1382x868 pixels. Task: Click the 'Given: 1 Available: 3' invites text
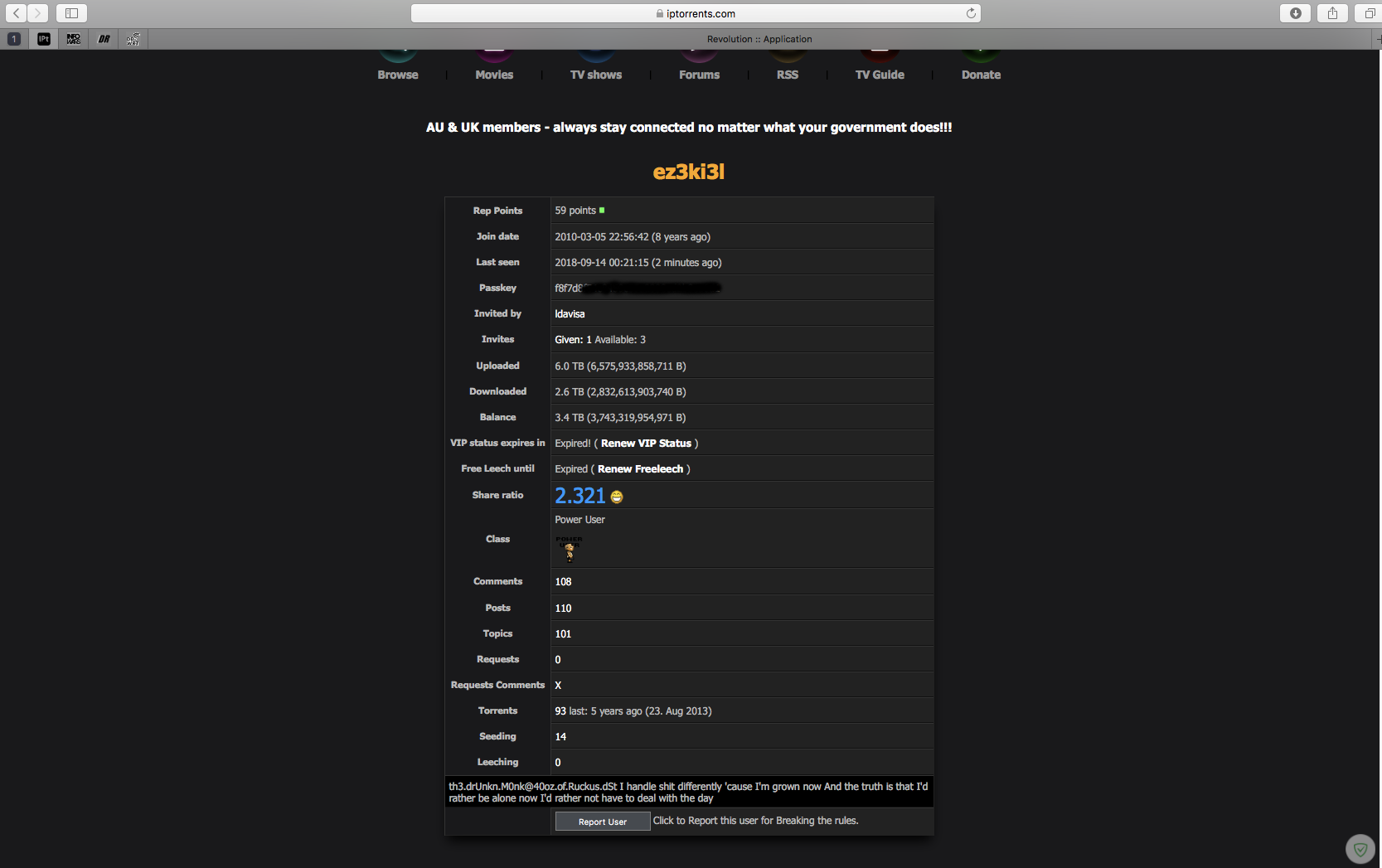click(600, 340)
